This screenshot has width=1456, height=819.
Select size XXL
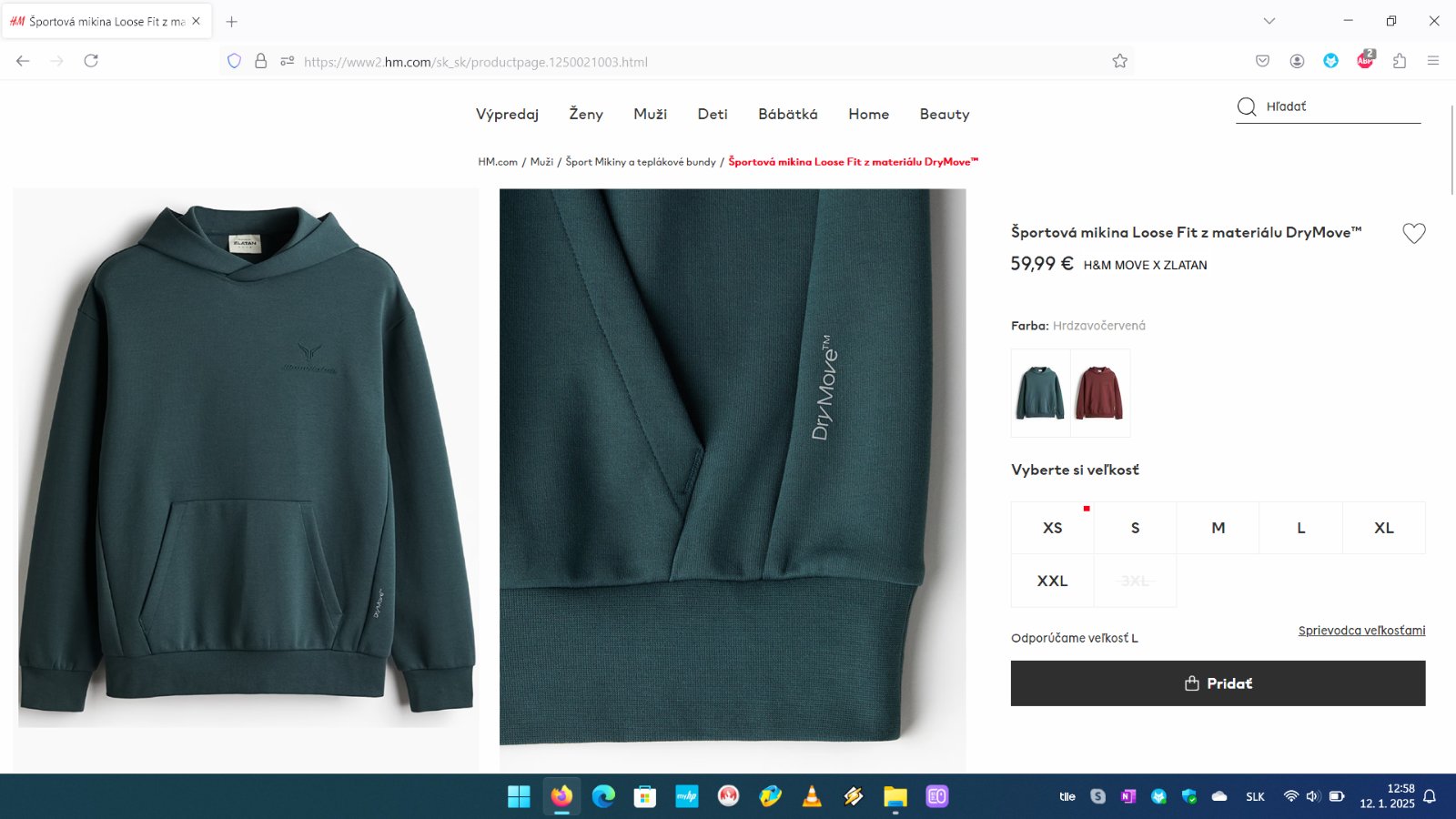point(1052,581)
